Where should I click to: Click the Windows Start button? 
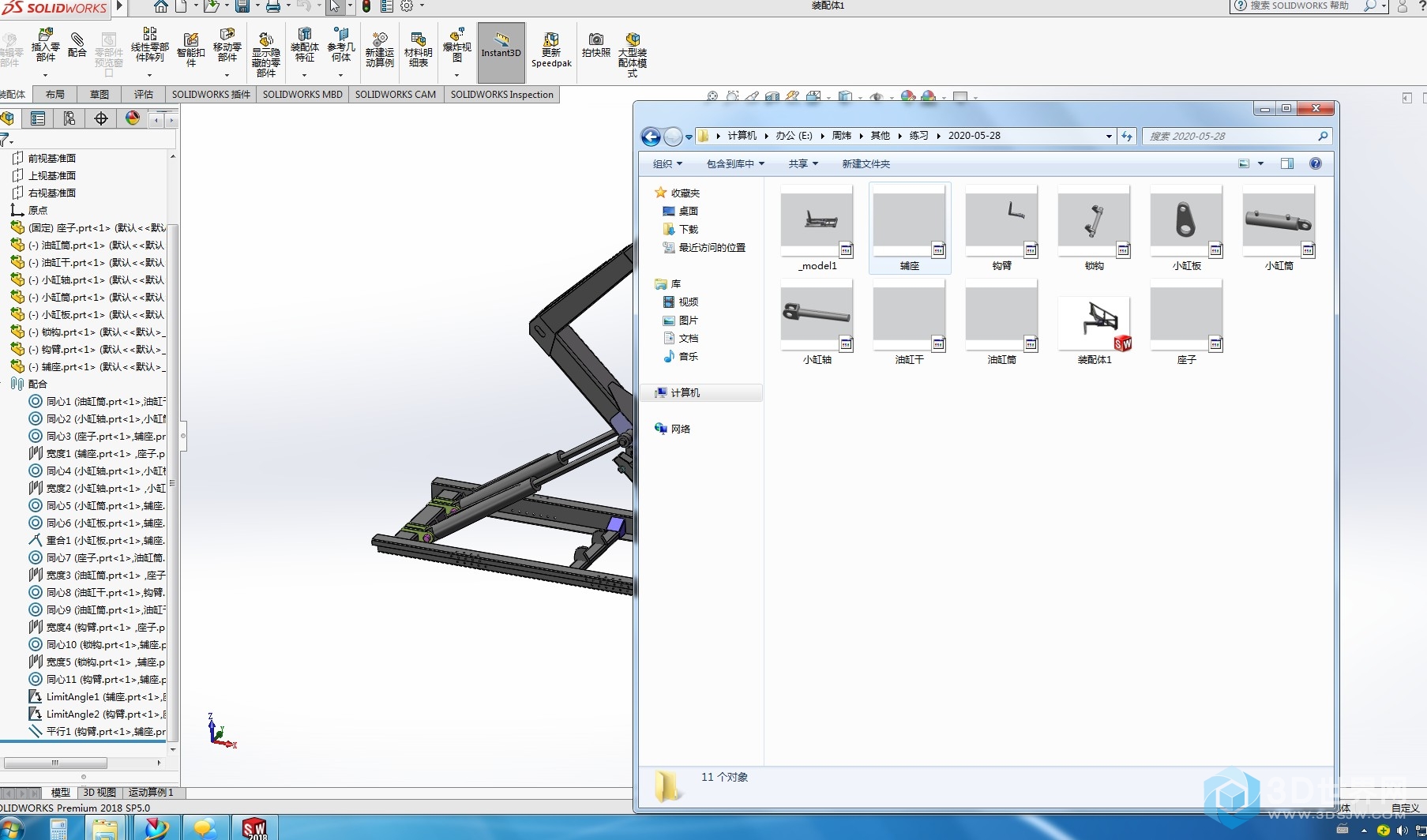[x=10, y=831]
